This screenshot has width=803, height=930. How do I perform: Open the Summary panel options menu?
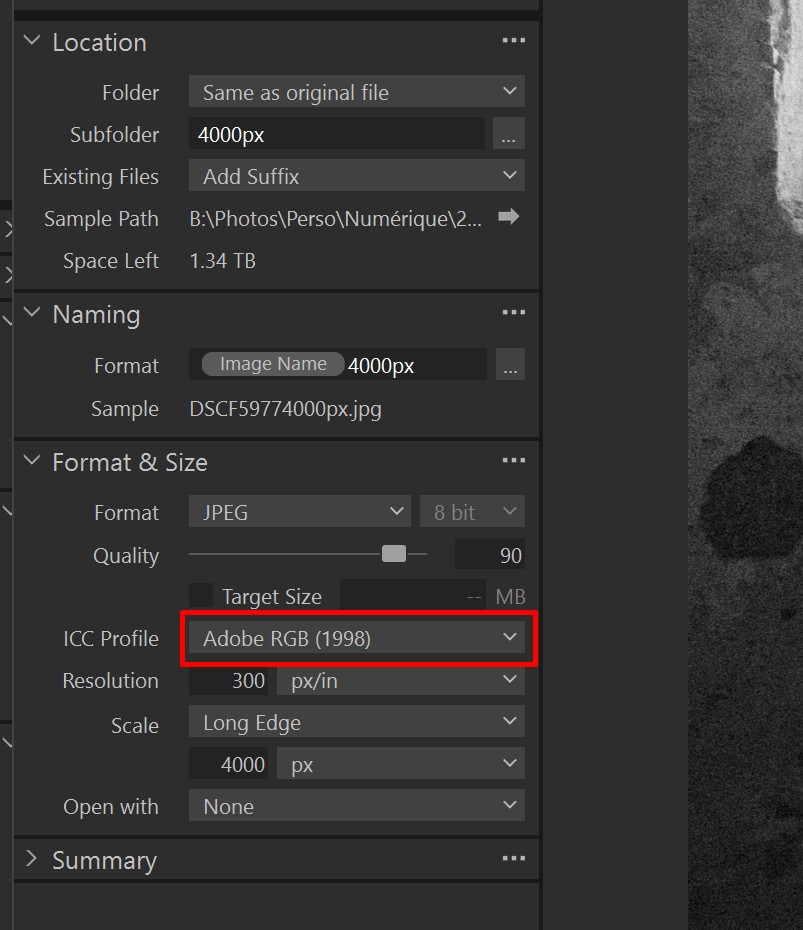(x=513, y=858)
